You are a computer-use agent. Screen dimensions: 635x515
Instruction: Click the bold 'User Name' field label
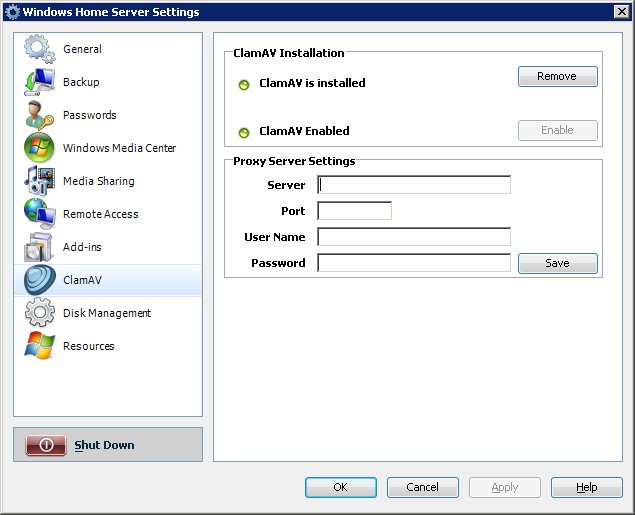coord(275,237)
